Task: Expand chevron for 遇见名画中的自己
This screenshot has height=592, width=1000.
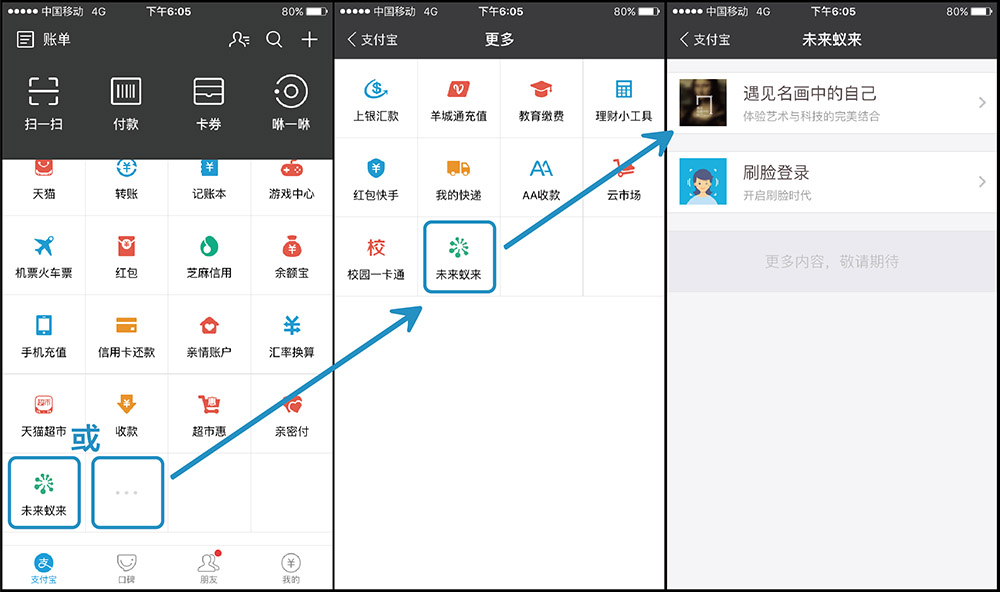Action: coord(982,103)
